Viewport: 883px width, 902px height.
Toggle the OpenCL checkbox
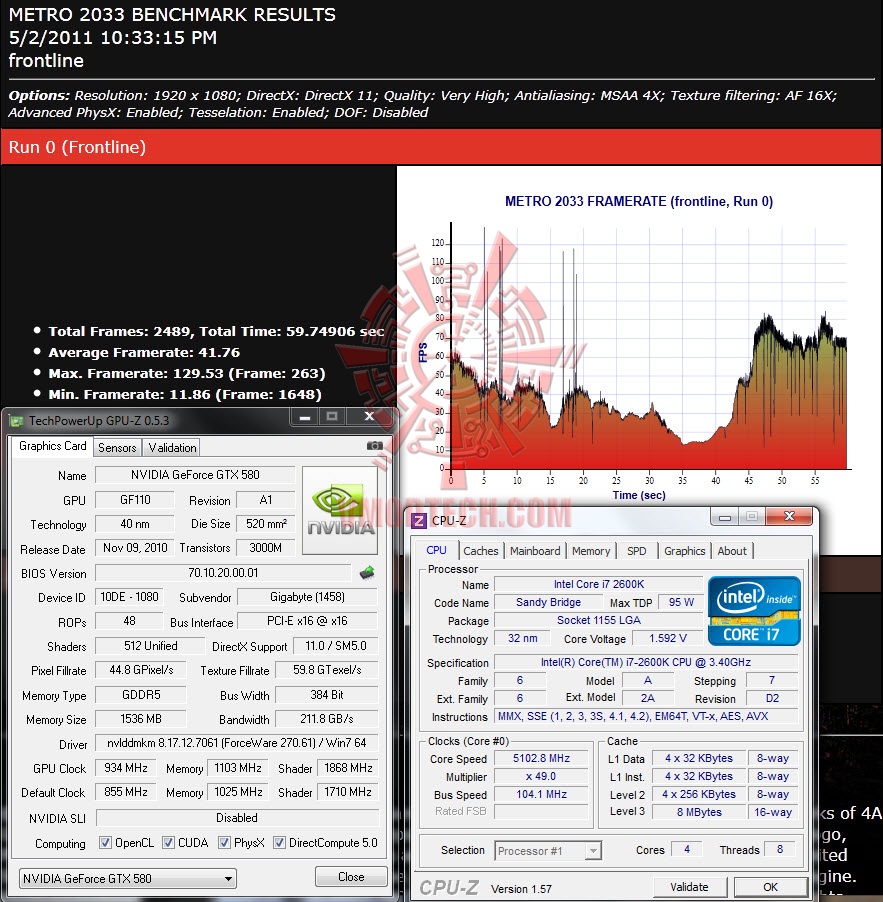105,843
